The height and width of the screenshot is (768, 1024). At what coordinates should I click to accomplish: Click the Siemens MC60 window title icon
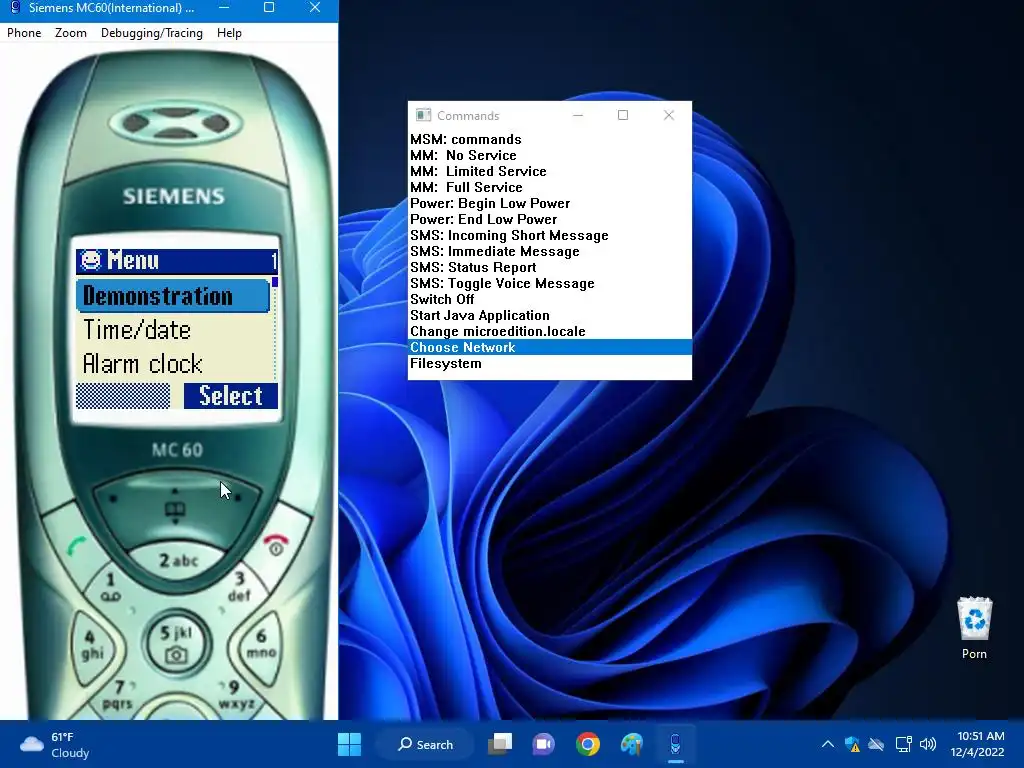pyautogui.click(x=15, y=8)
